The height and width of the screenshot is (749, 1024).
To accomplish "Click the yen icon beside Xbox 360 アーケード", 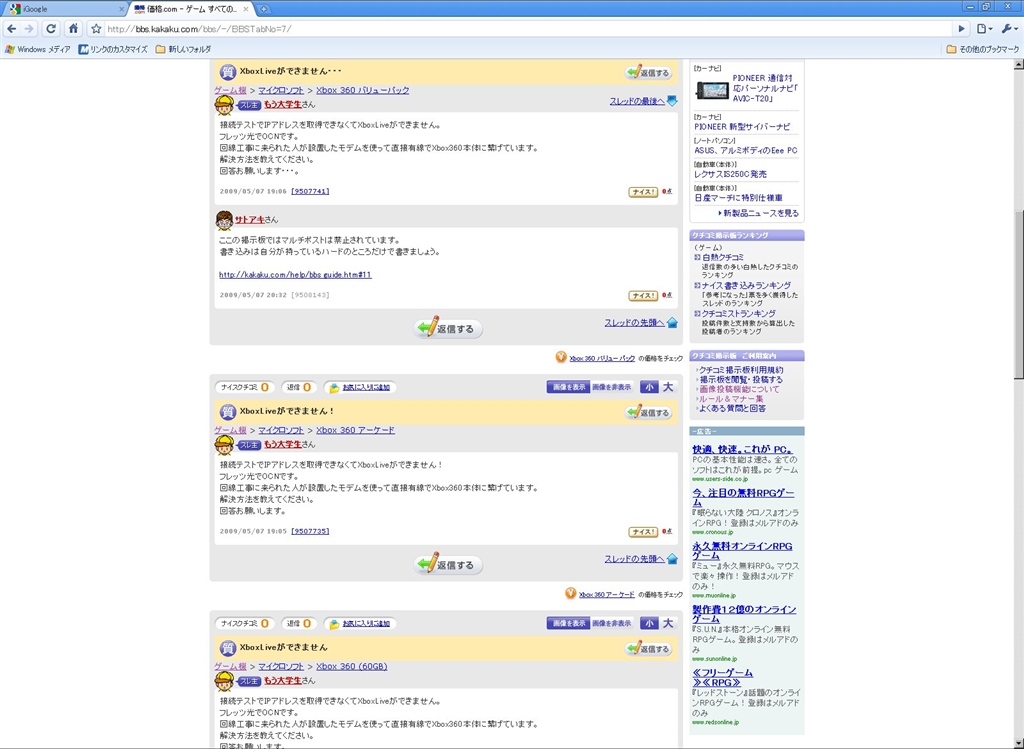I will click(x=571, y=594).
